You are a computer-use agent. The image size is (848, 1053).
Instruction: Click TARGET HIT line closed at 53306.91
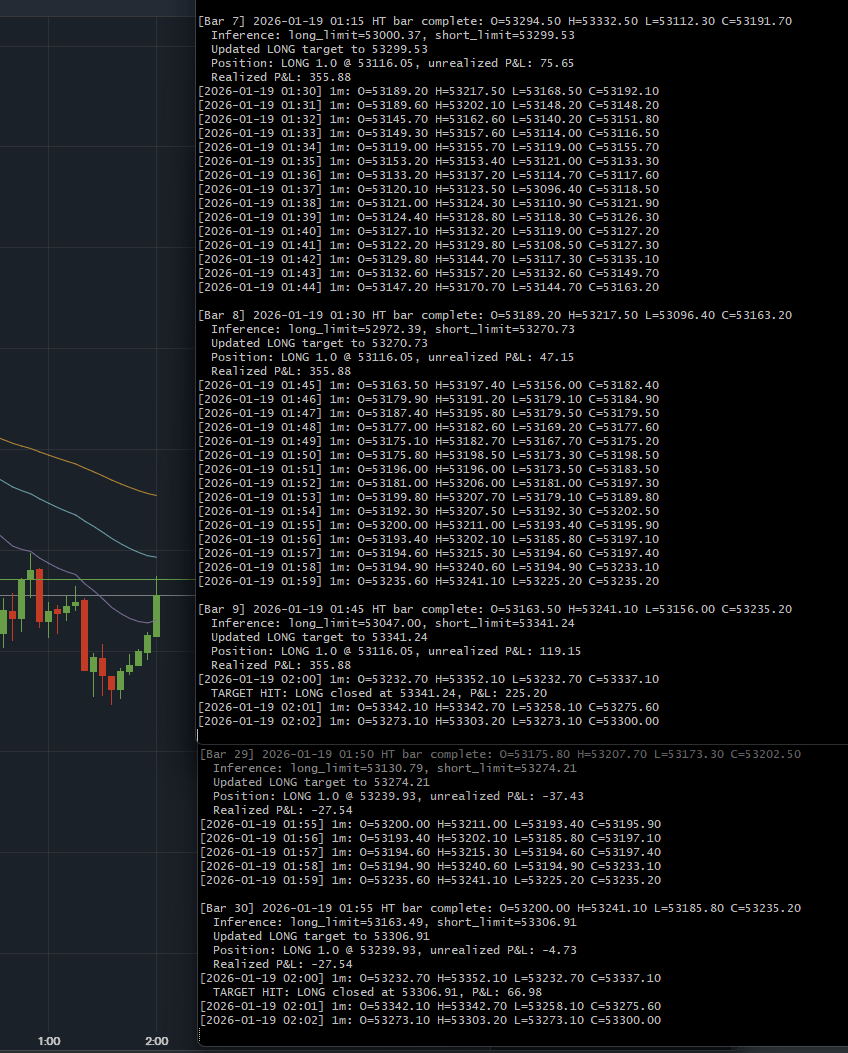[379, 991]
